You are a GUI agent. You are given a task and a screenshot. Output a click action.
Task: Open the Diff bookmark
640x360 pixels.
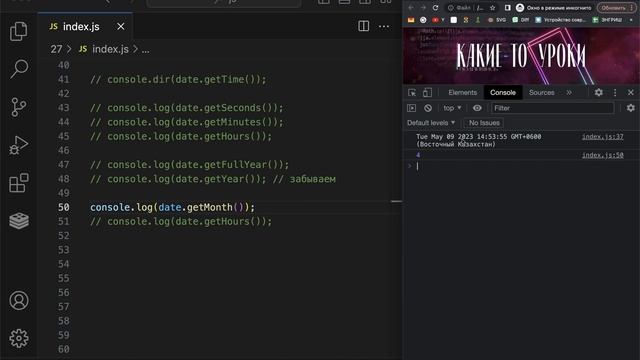coord(520,20)
